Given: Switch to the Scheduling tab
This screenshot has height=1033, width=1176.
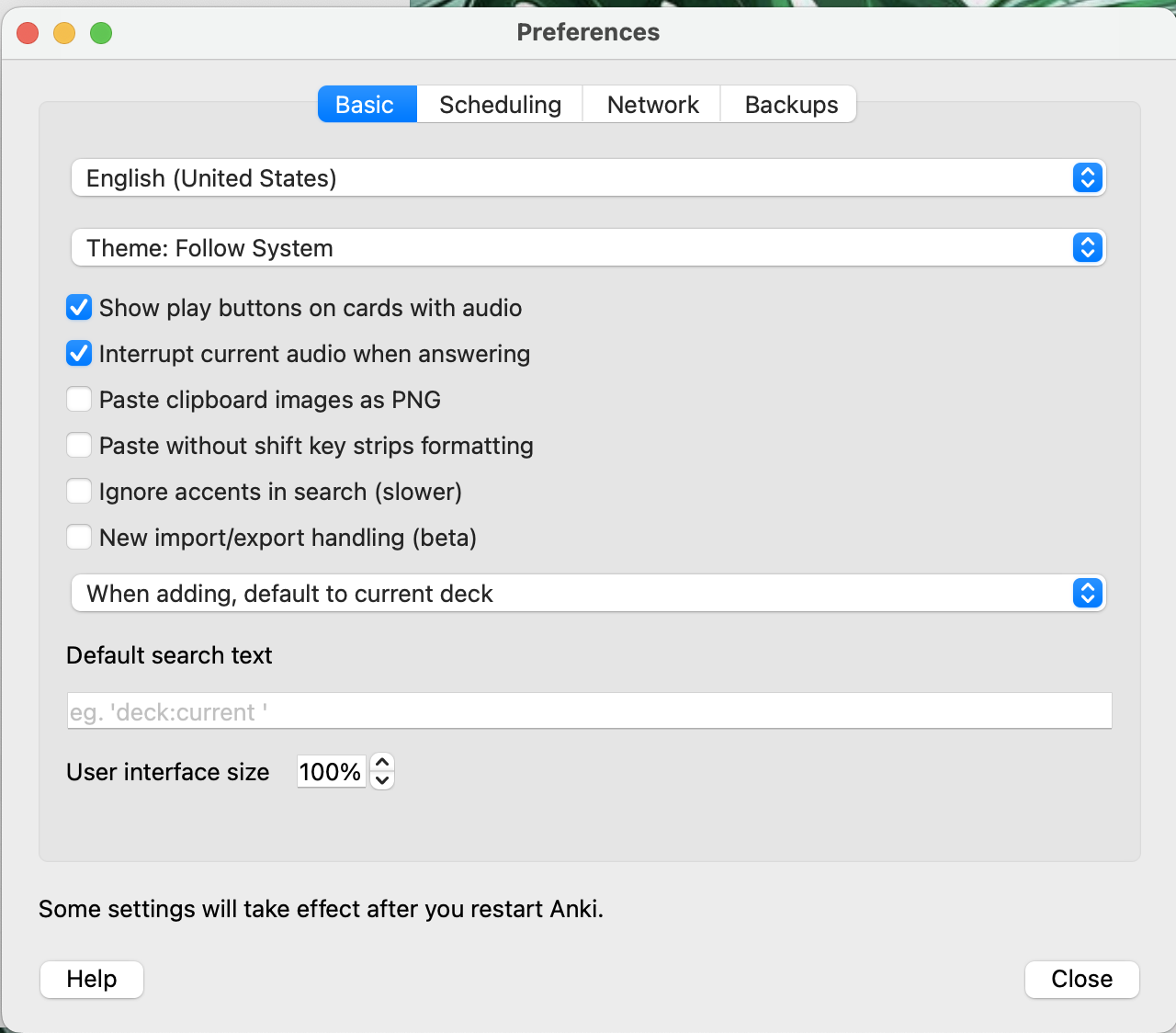Looking at the screenshot, I should (x=500, y=105).
